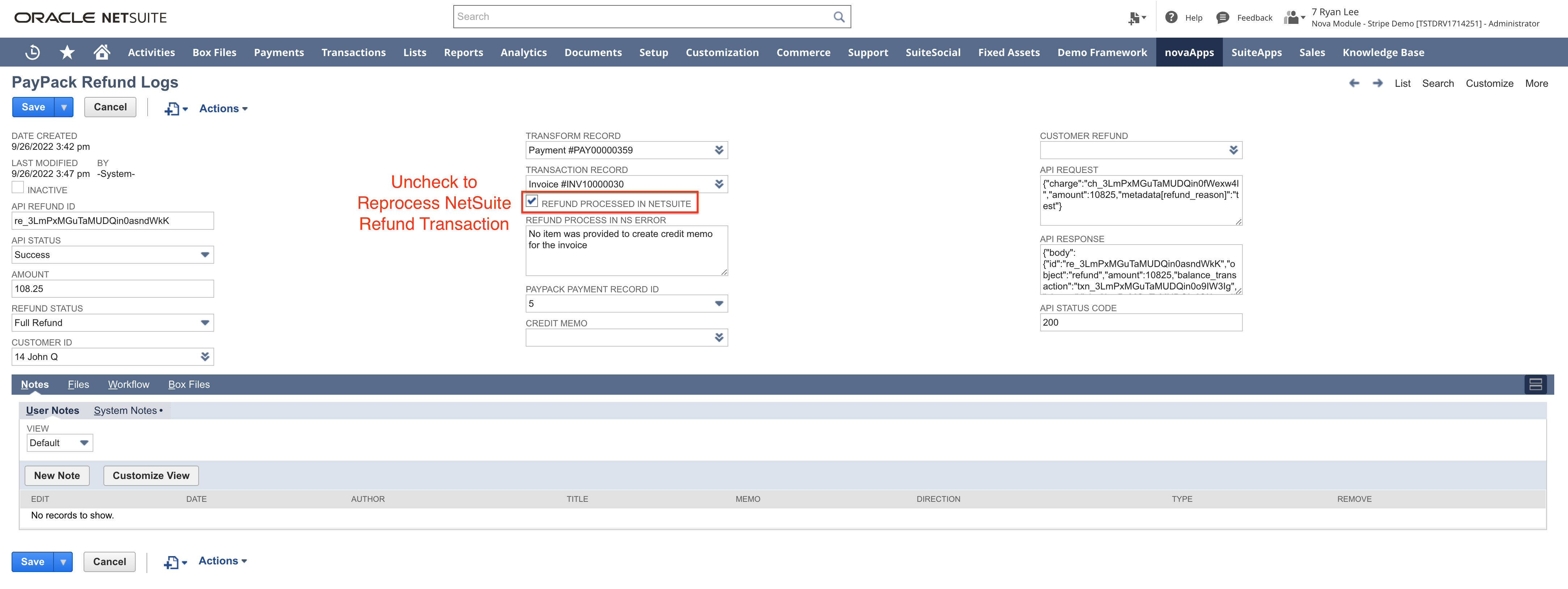Open the Reports menu

[x=463, y=52]
